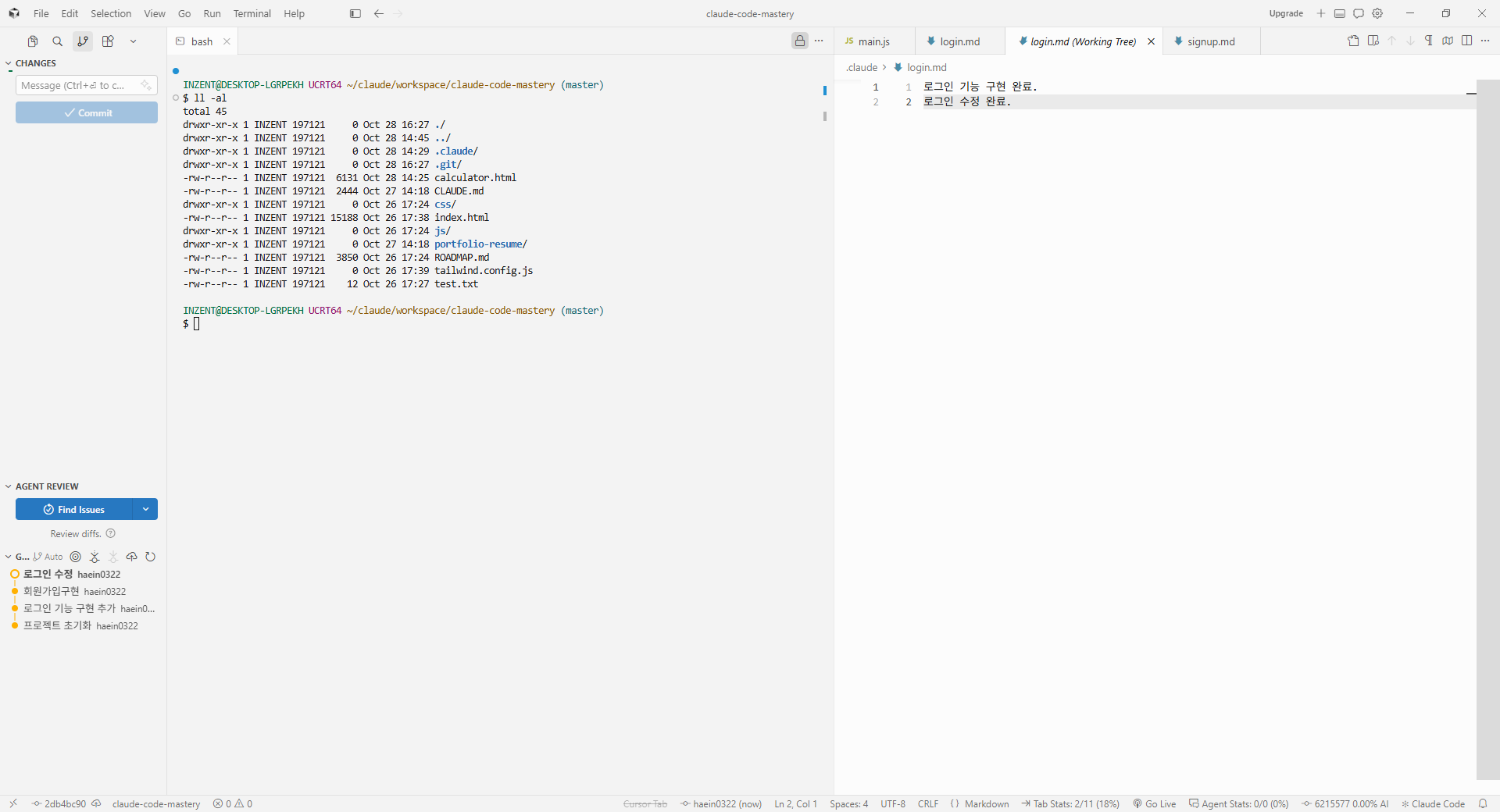Image resolution: width=1500 pixels, height=812 pixels.
Task: Publish branch cloud upload icon
Action: click(132, 557)
